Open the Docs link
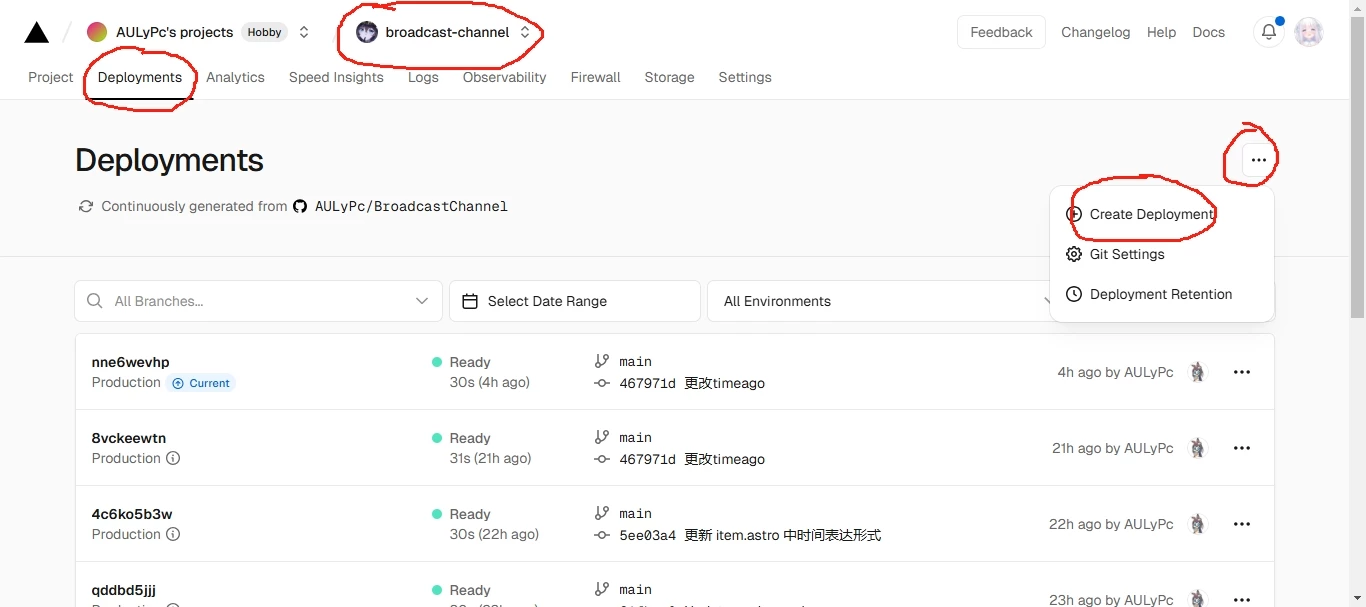The width and height of the screenshot is (1366, 607). 1208,32
